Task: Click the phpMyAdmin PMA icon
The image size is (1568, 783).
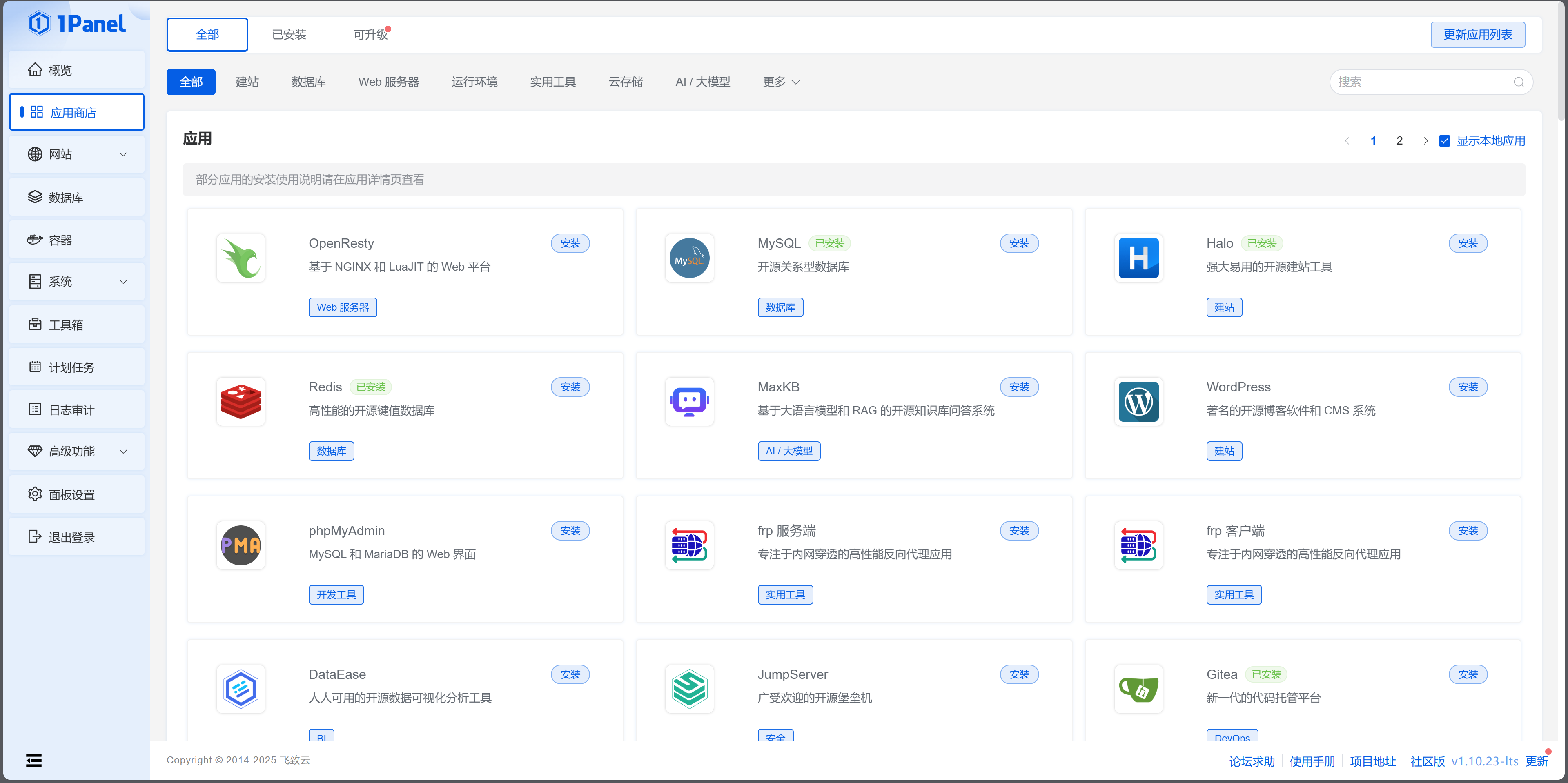Action: pyautogui.click(x=241, y=545)
